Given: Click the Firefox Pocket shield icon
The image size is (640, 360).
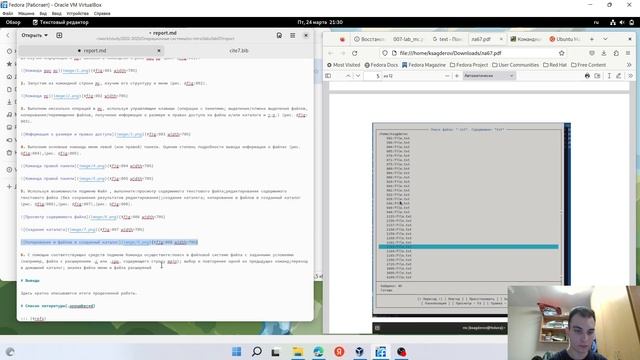Looking at the screenshot, I should [x=592, y=53].
